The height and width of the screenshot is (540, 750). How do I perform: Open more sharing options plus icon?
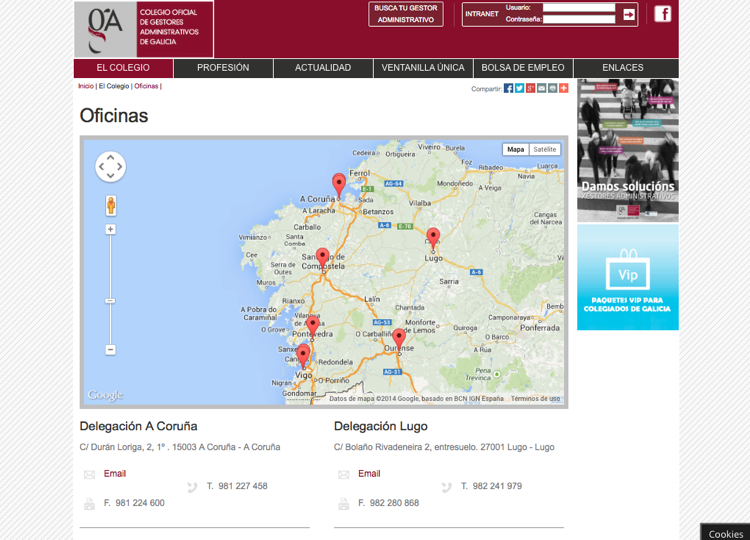pos(563,88)
